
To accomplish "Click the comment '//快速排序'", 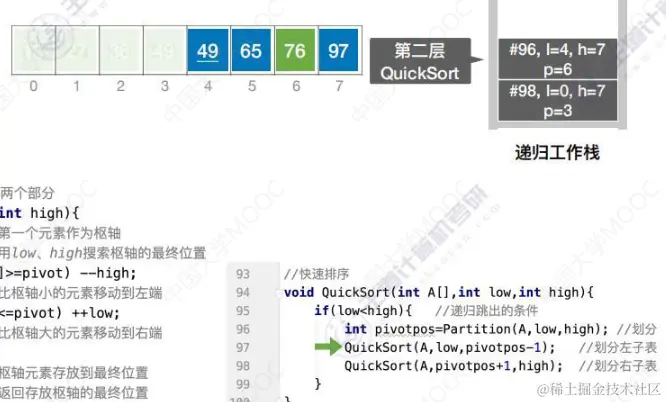I will pyautogui.click(x=316, y=274).
